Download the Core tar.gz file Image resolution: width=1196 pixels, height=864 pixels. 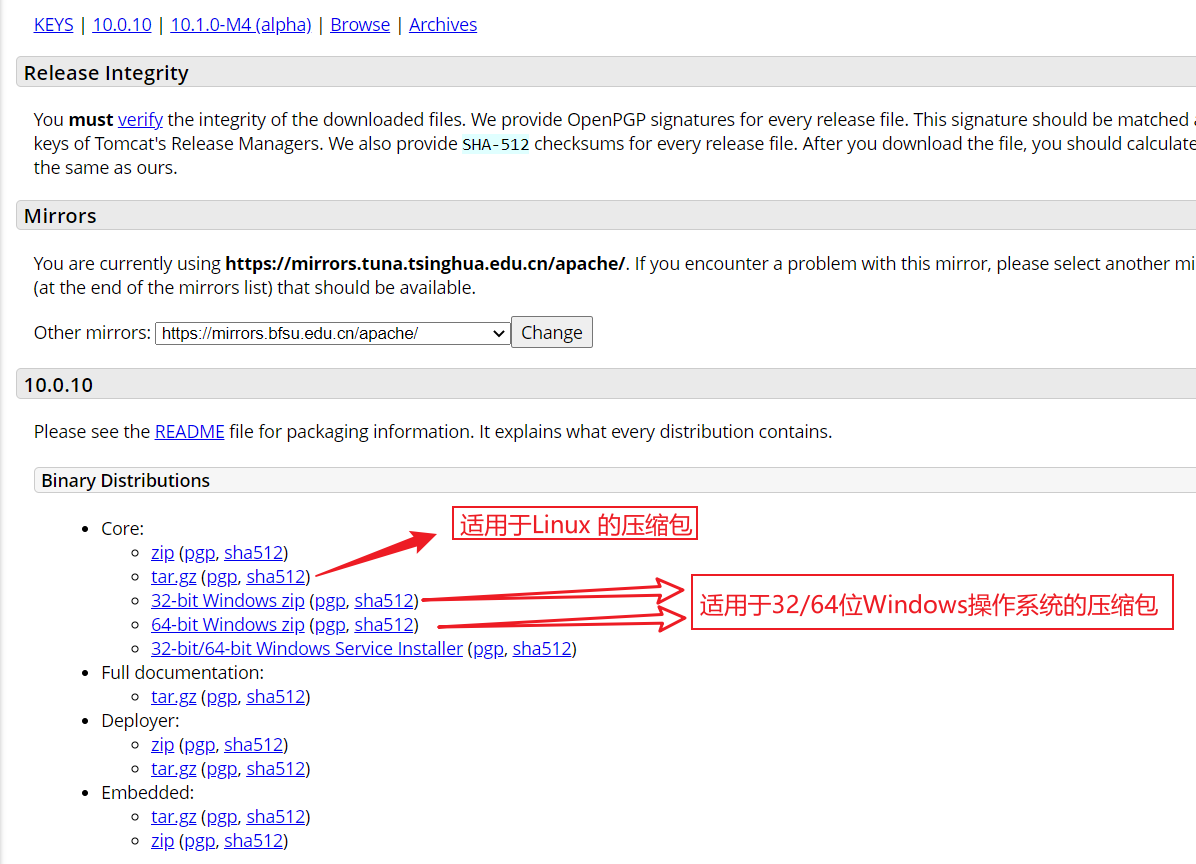tap(174, 577)
